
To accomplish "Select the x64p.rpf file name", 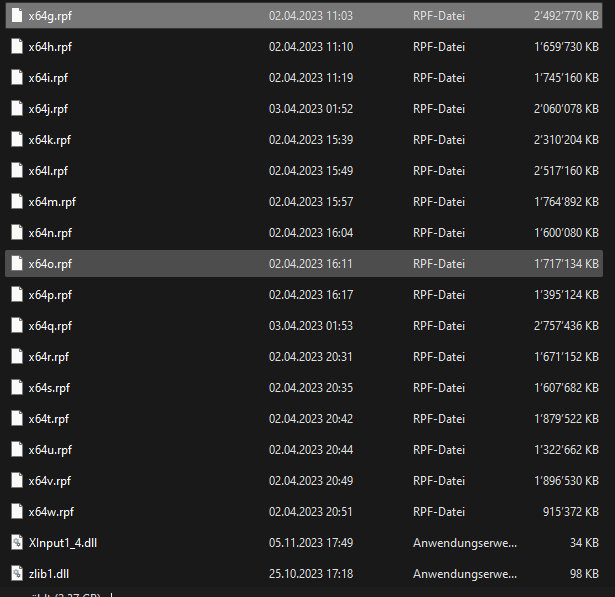I will pos(50,295).
